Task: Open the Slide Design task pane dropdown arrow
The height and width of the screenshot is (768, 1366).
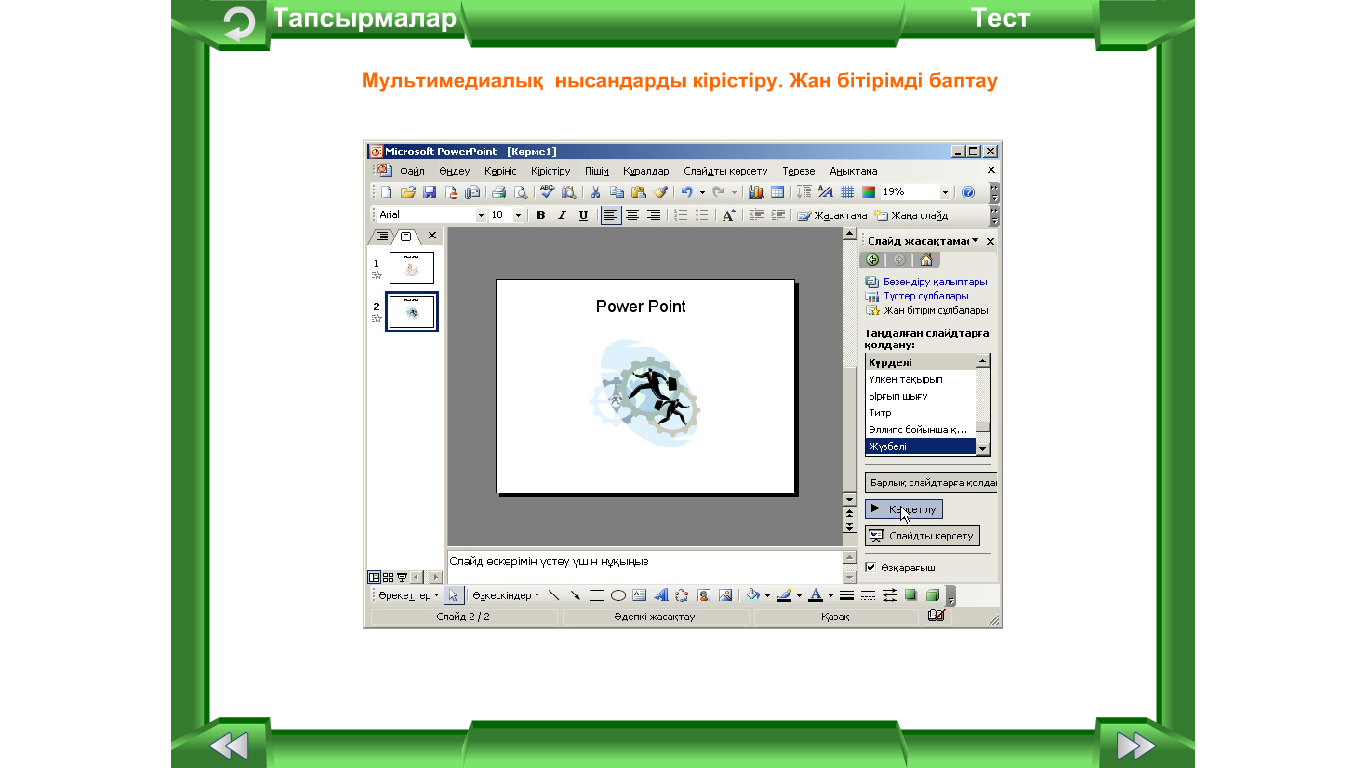Action: click(975, 241)
